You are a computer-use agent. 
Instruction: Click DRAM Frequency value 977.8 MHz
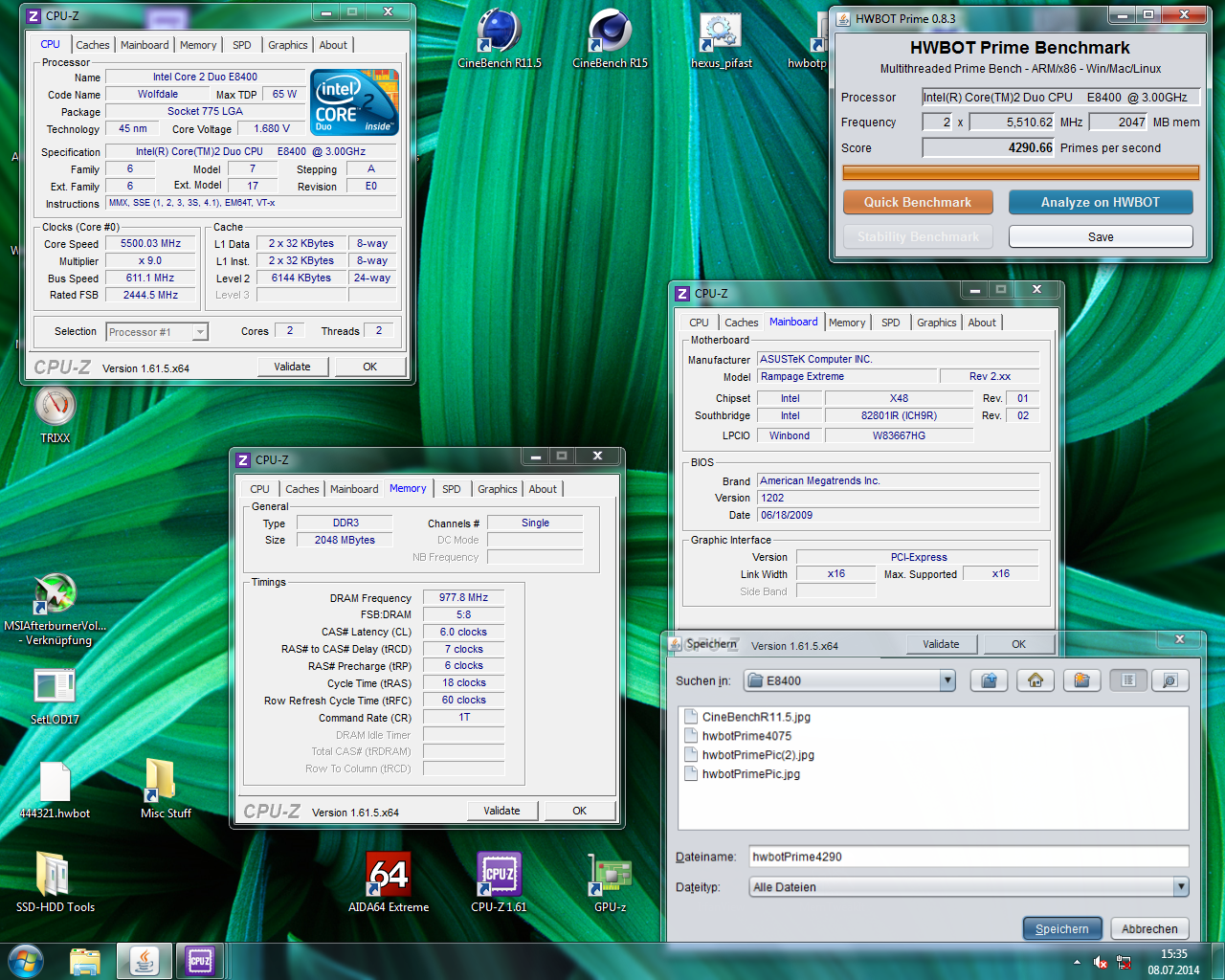(x=463, y=597)
